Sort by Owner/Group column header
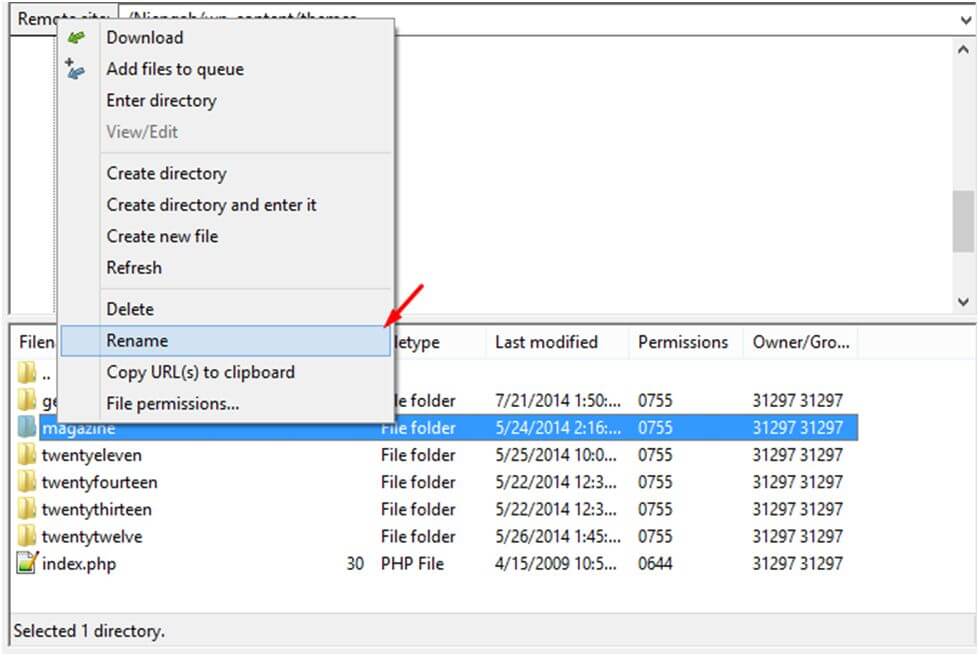The height and width of the screenshot is (656, 979). [x=801, y=342]
